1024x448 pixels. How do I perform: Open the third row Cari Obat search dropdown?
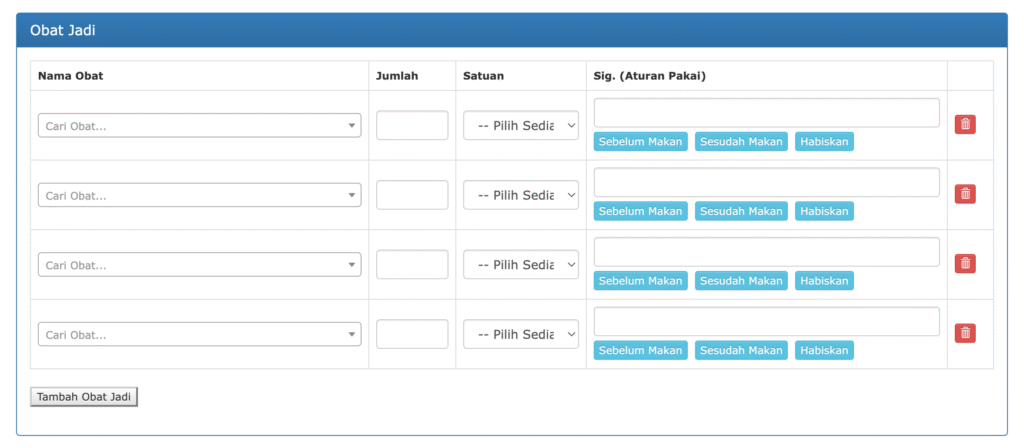199,265
